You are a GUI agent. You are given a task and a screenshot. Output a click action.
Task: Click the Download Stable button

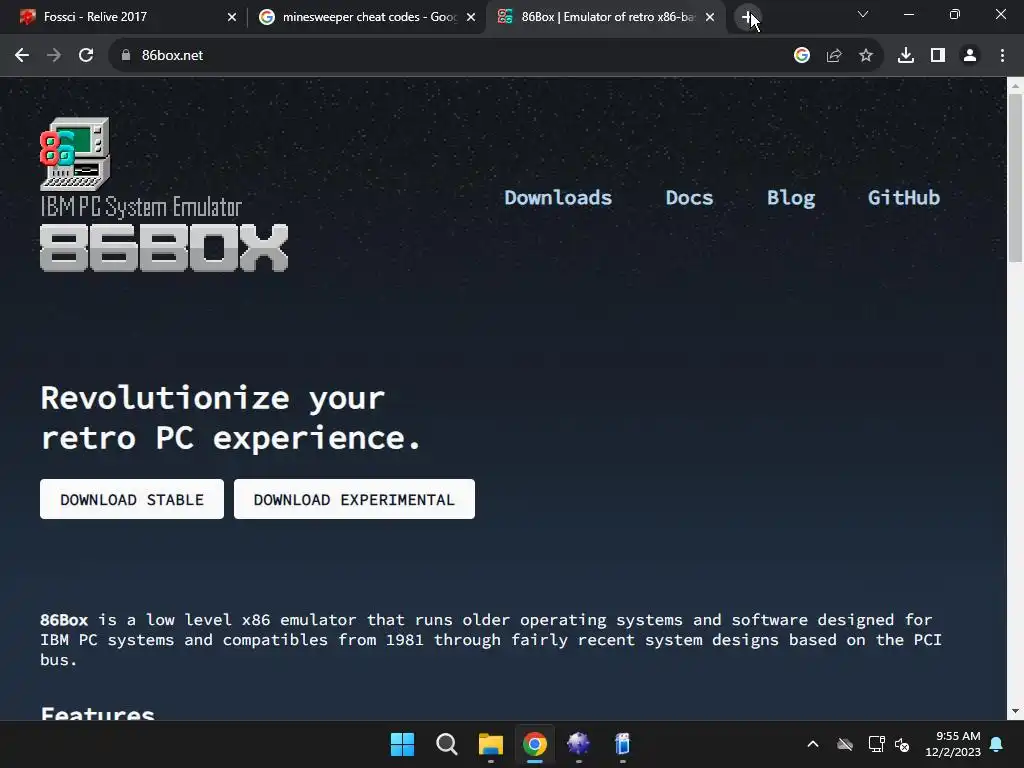132,500
